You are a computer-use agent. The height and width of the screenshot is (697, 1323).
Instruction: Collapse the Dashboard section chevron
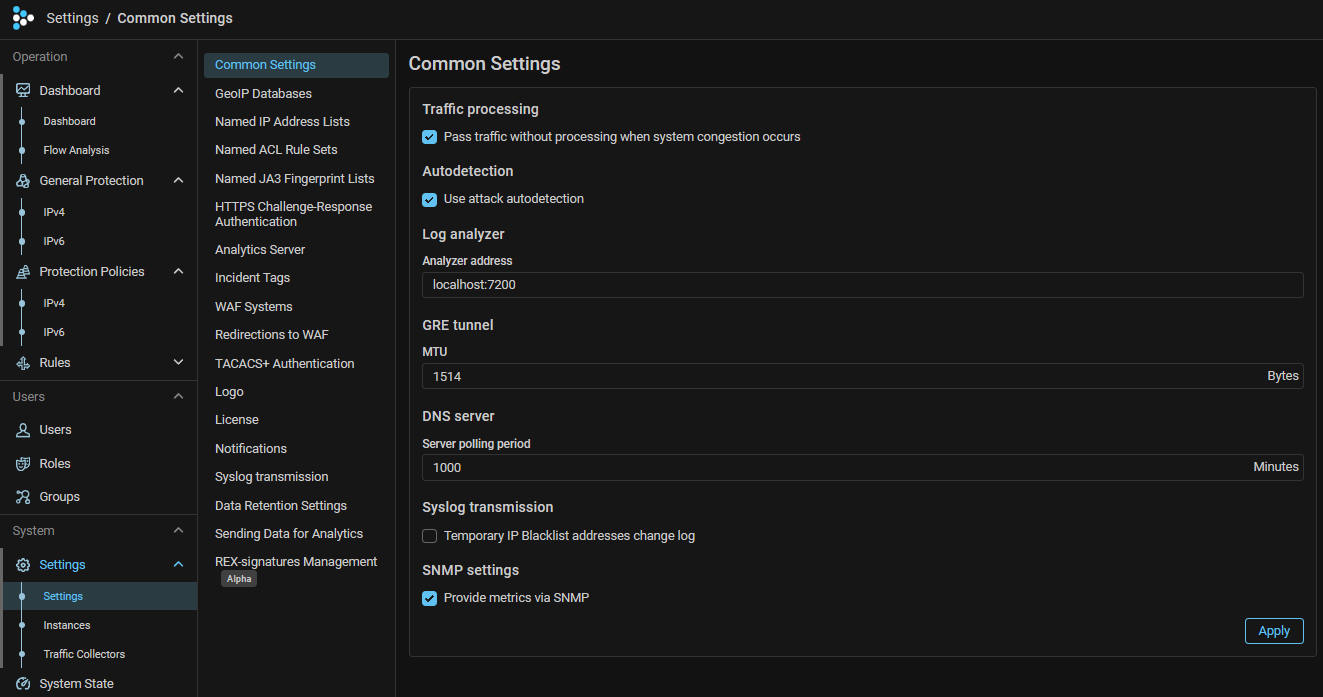(x=178, y=91)
